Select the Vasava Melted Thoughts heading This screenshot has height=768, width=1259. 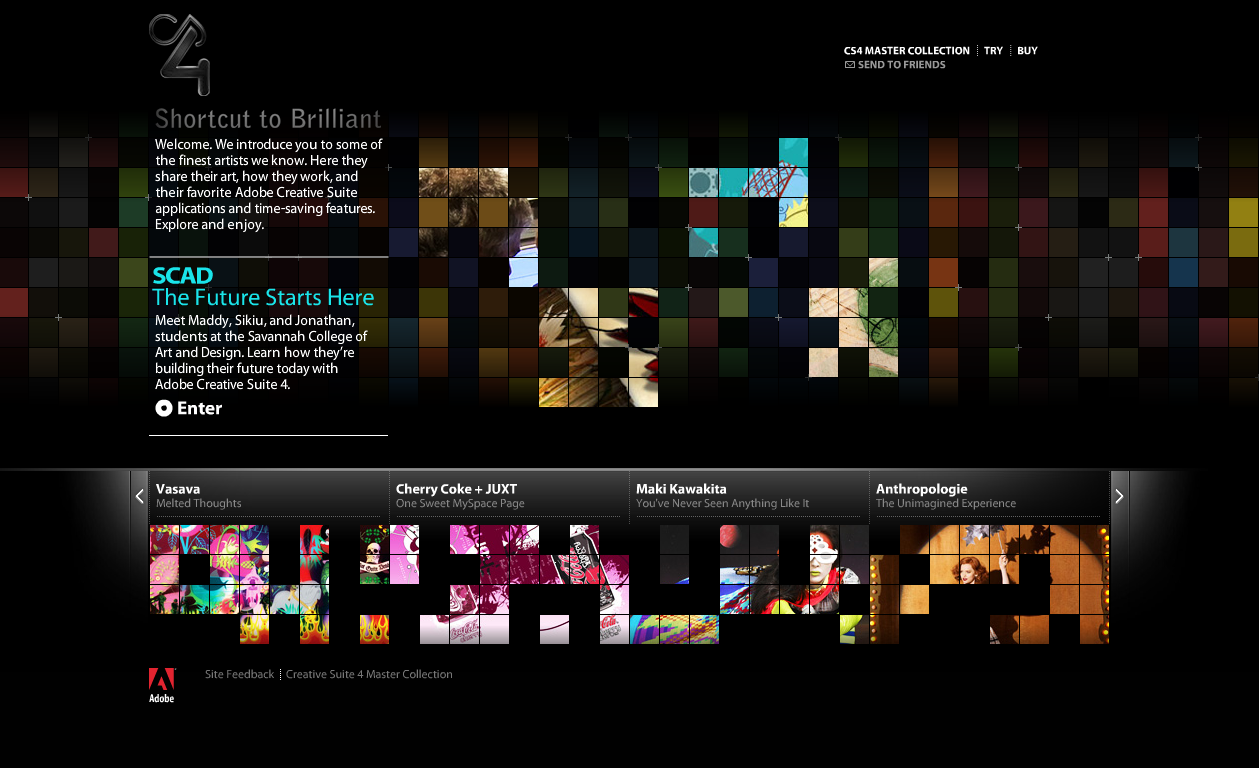click(198, 496)
